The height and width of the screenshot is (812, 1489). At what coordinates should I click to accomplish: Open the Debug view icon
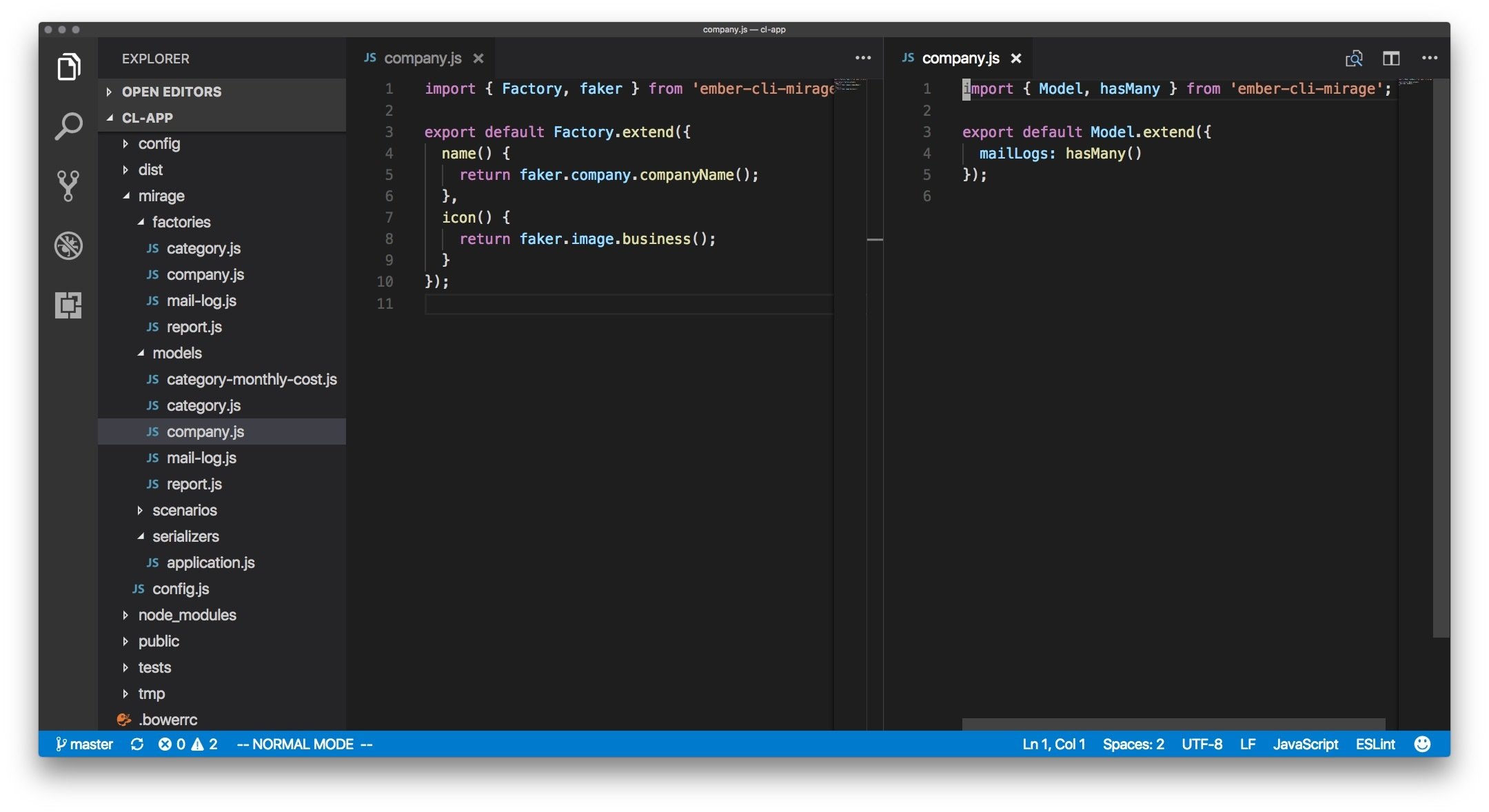tap(68, 245)
